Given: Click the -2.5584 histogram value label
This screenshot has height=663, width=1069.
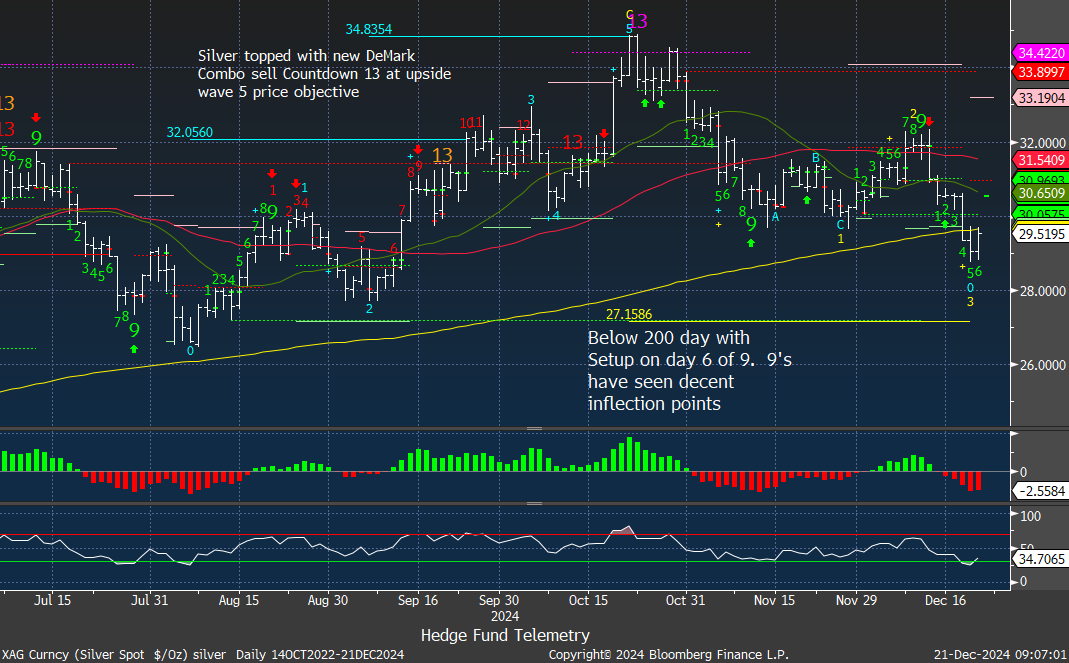Looking at the screenshot, I should pos(1040,491).
